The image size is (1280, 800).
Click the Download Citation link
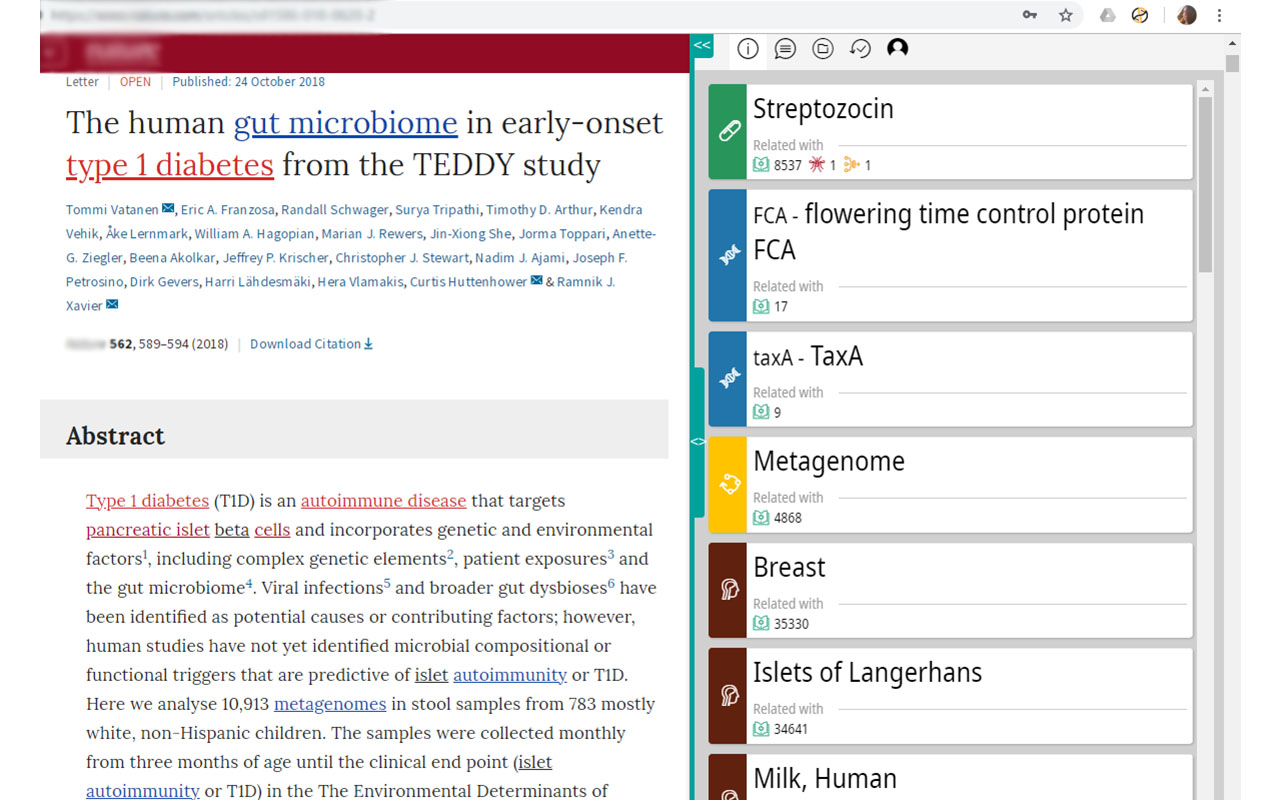311,344
